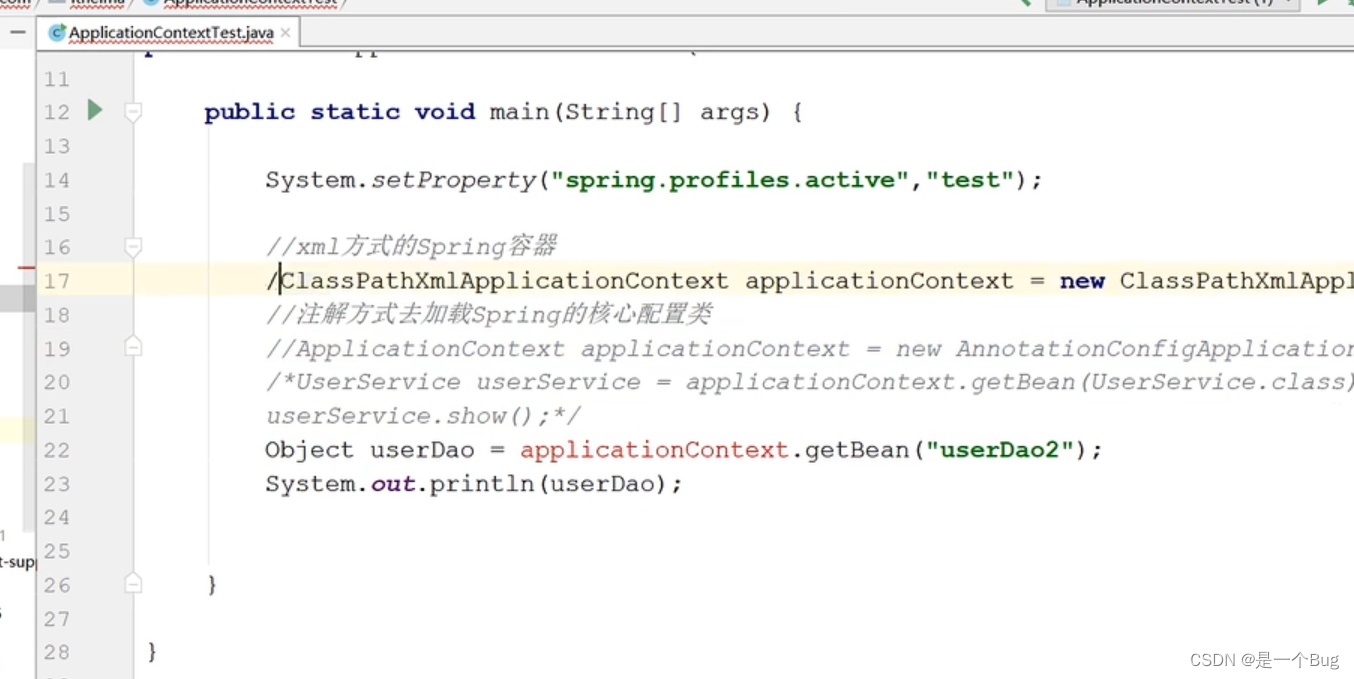
Task: Click commented //ApplicationContext on line 19
Action: tap(415, 349)
